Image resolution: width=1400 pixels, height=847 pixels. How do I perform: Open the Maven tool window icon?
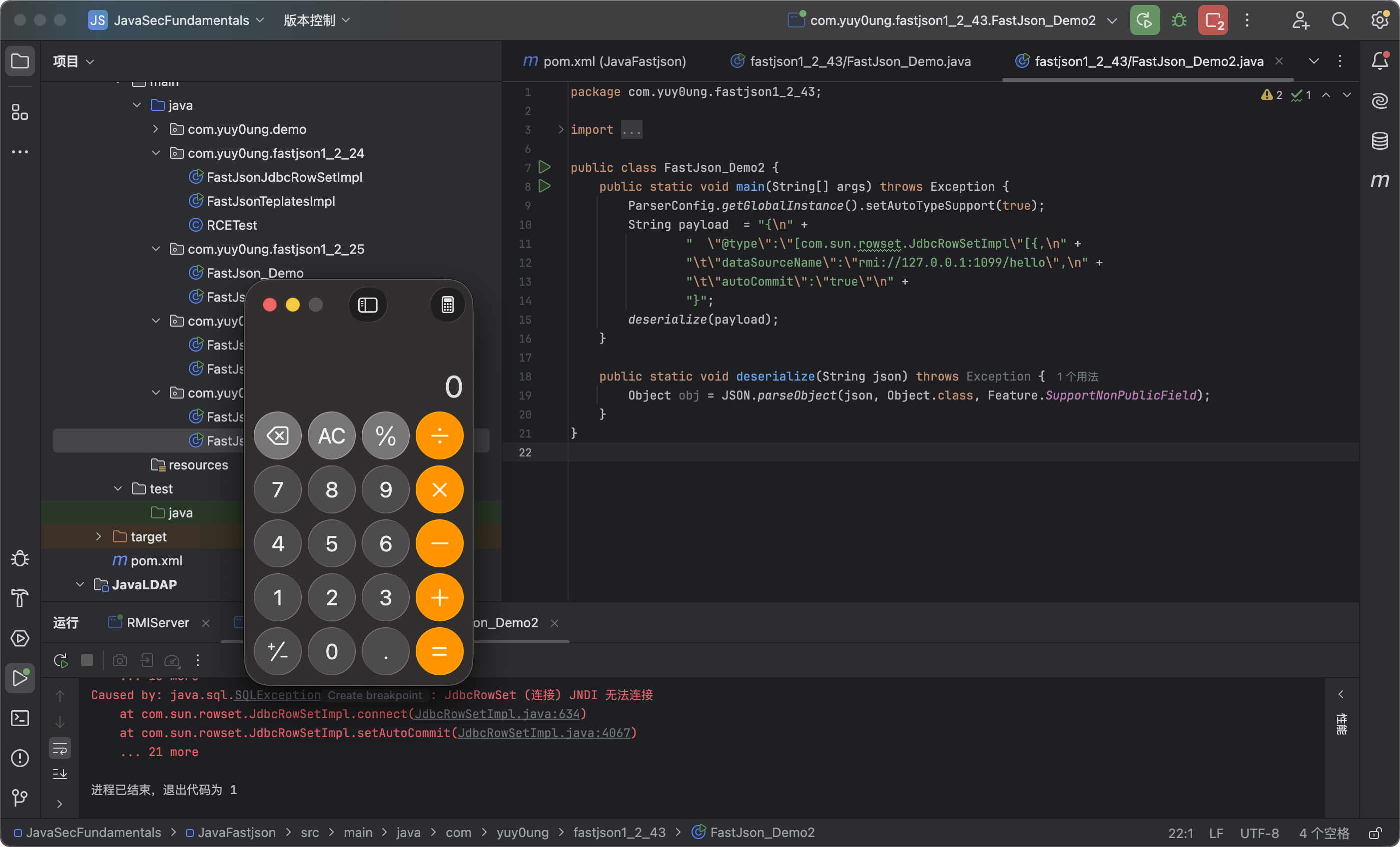[x=1380, y=181]
